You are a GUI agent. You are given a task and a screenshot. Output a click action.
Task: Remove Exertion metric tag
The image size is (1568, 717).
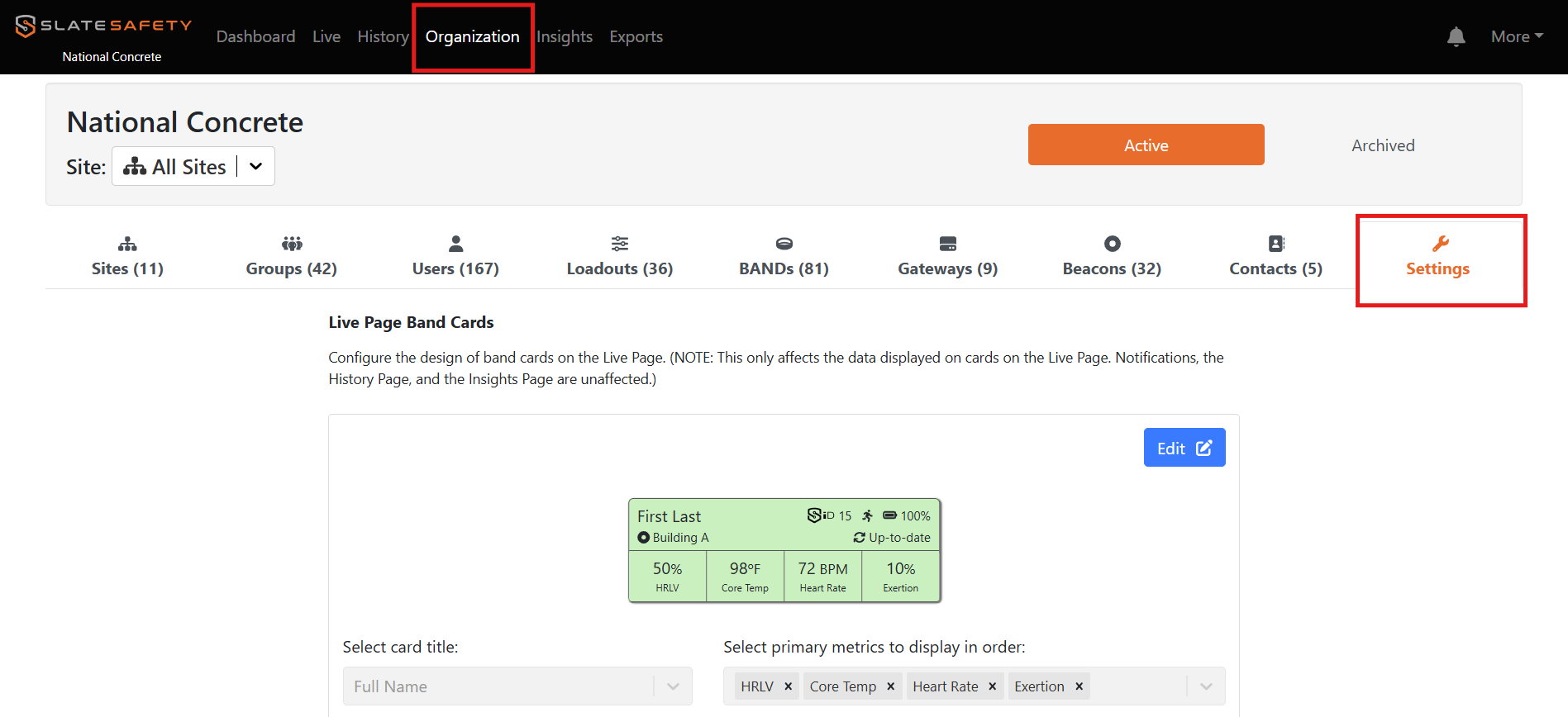tap(1079, 686)
